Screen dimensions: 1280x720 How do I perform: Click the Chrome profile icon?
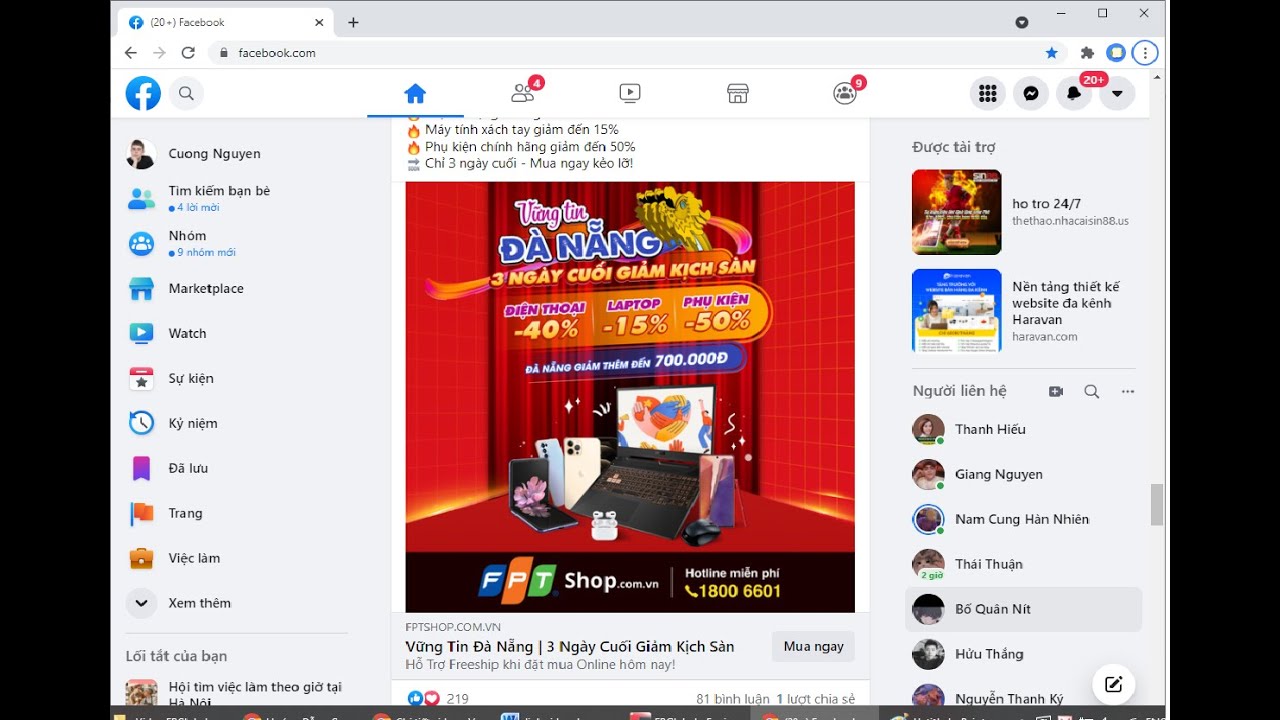tap(1116, 53)
